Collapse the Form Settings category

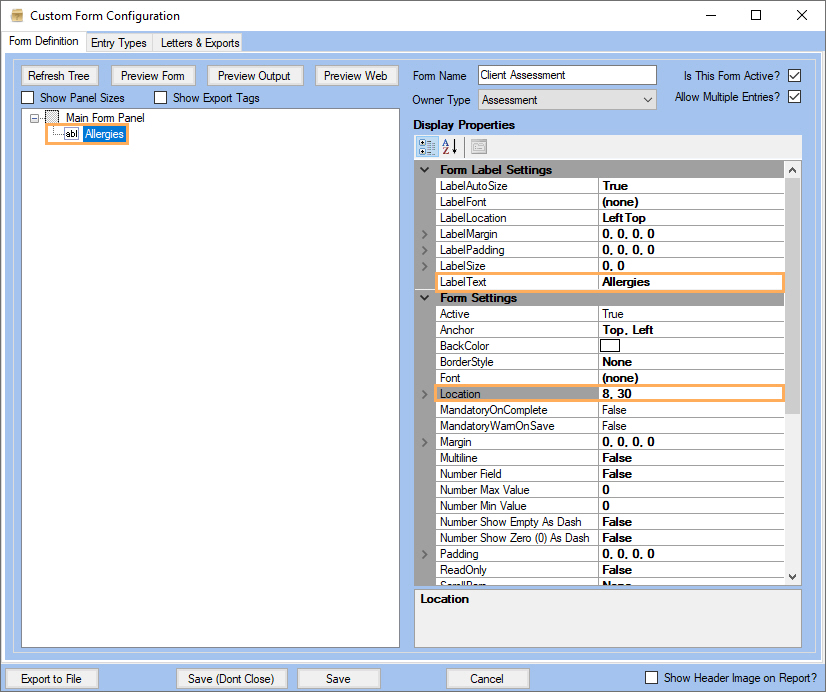[x=425, y=298]
